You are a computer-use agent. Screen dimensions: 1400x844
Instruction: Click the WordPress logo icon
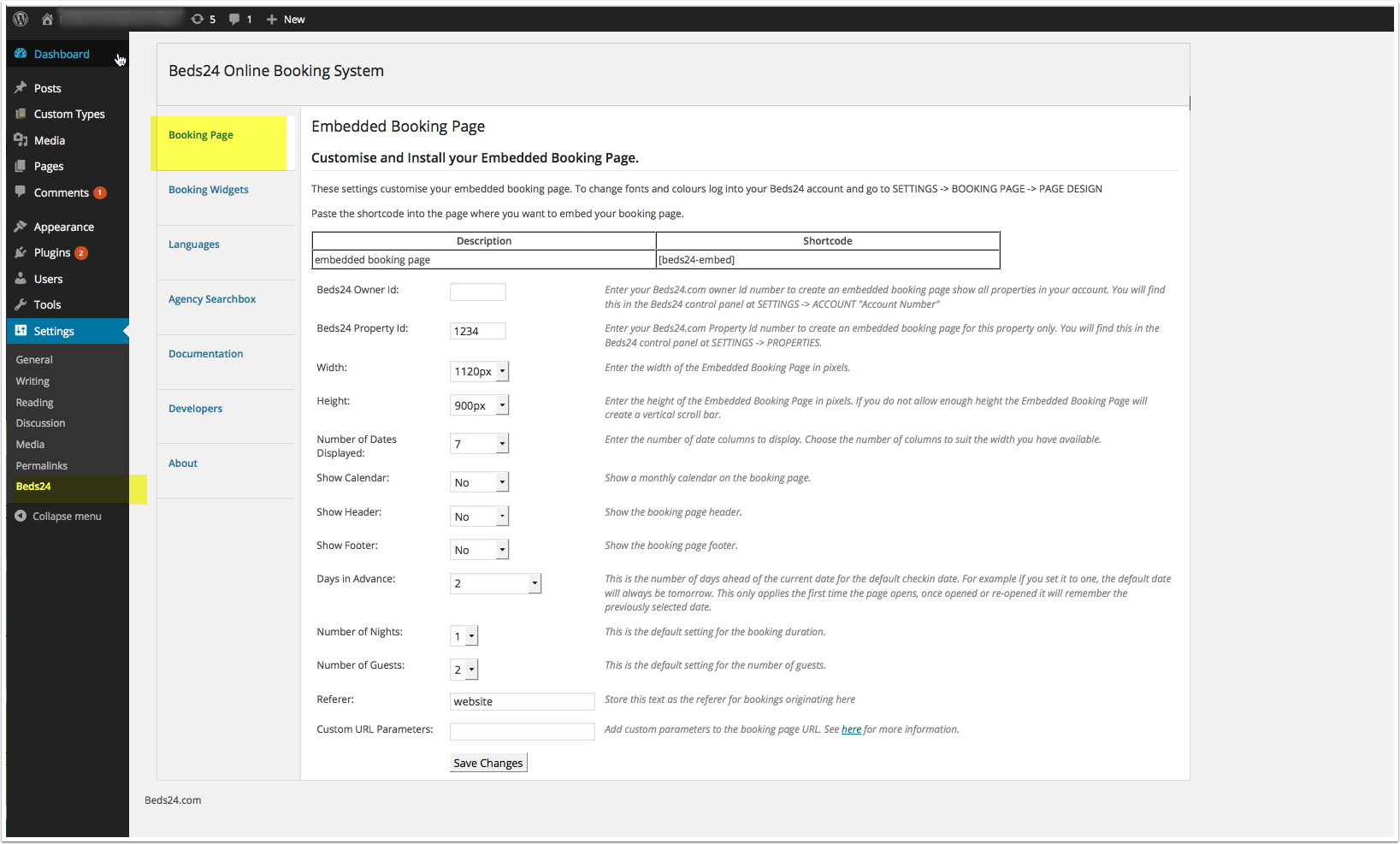click(x=21, y=19)
